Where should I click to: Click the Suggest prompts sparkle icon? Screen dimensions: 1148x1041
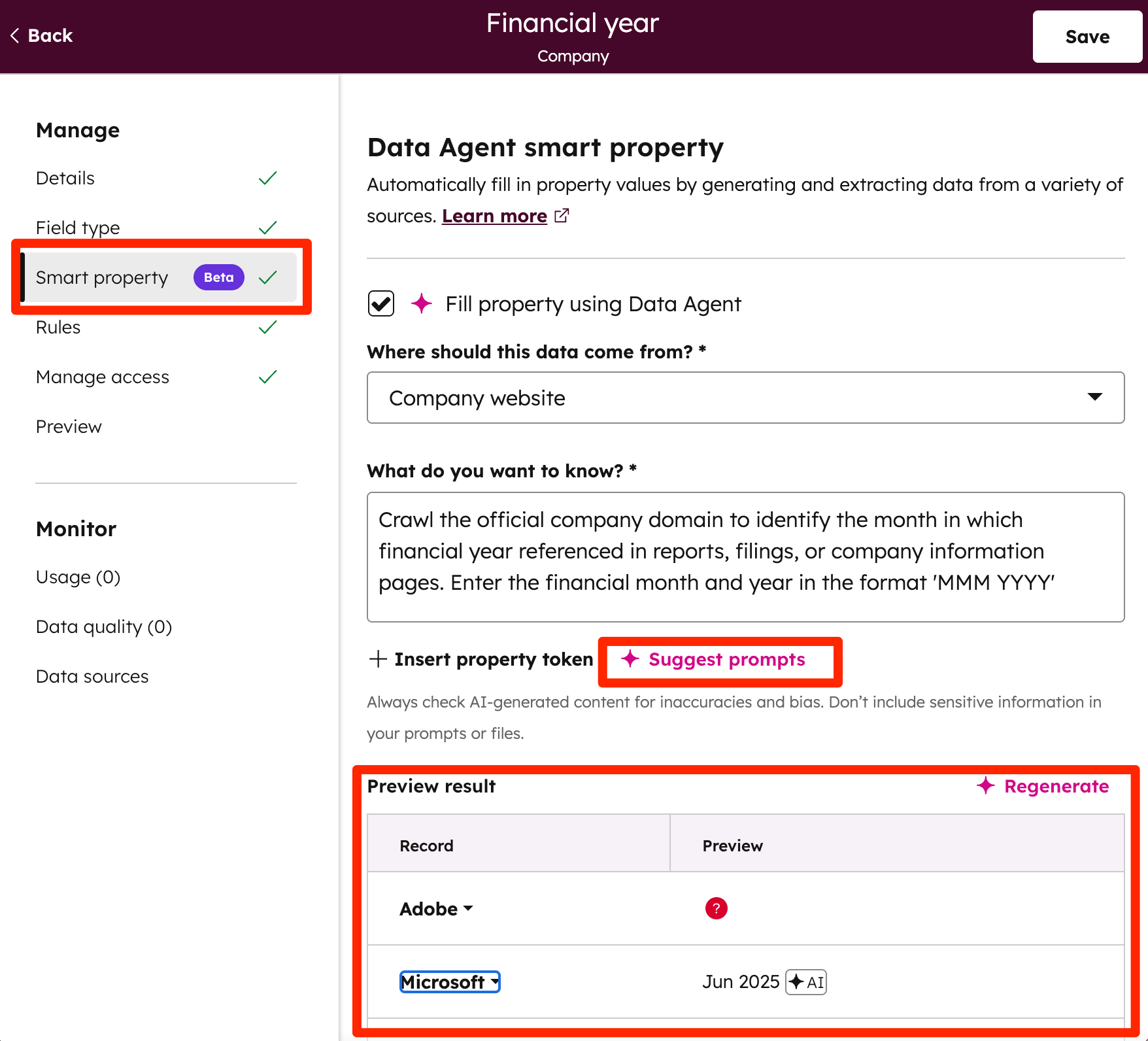click(x=630, y=660)
